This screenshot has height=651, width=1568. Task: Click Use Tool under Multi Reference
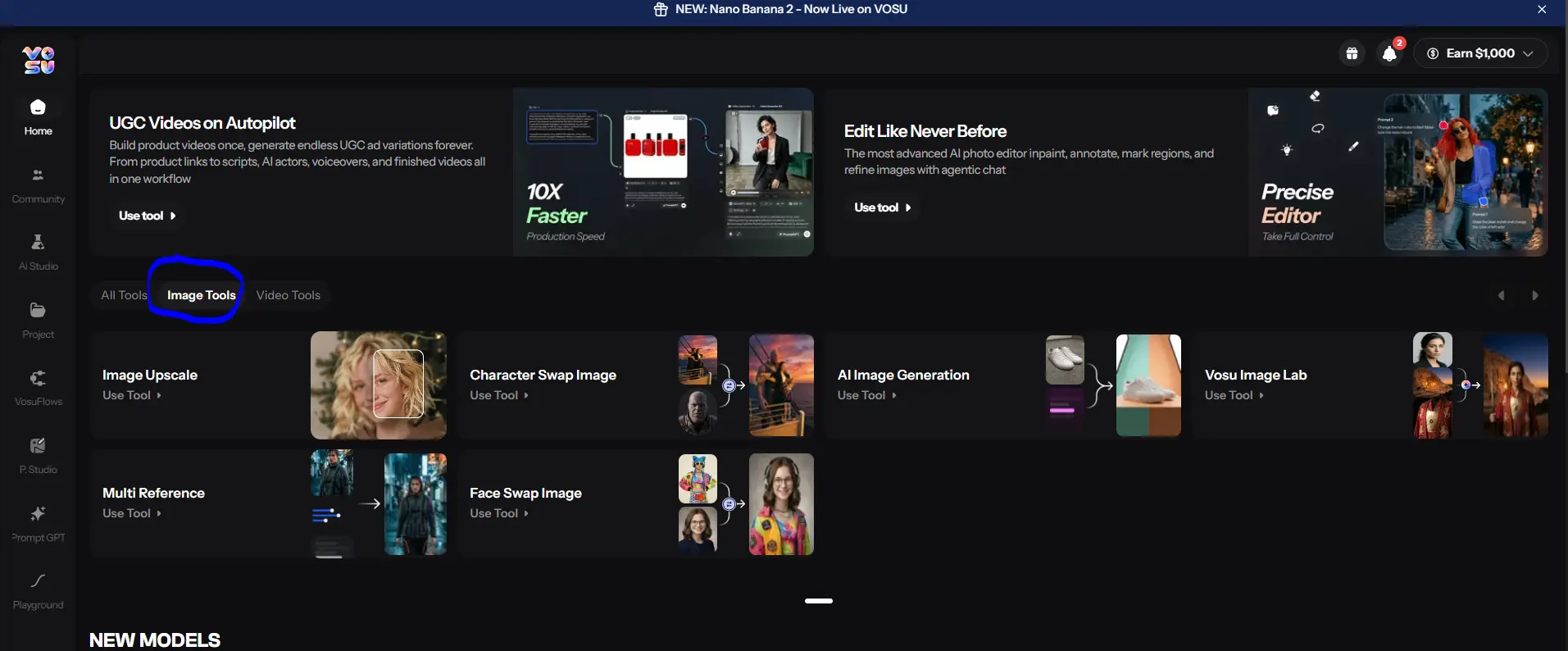coord(132,513)
